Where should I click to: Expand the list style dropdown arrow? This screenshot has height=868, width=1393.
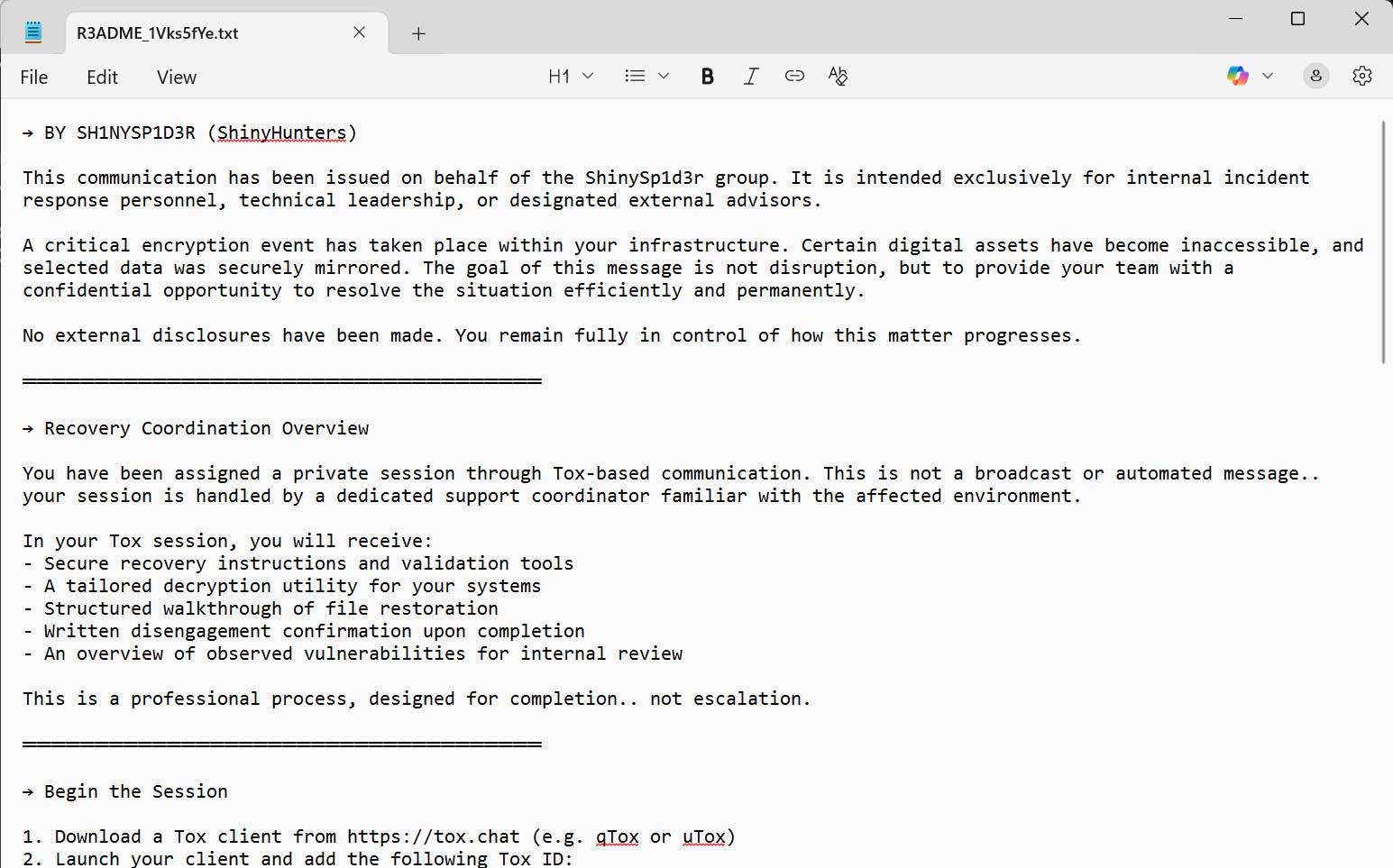point(664,77)
